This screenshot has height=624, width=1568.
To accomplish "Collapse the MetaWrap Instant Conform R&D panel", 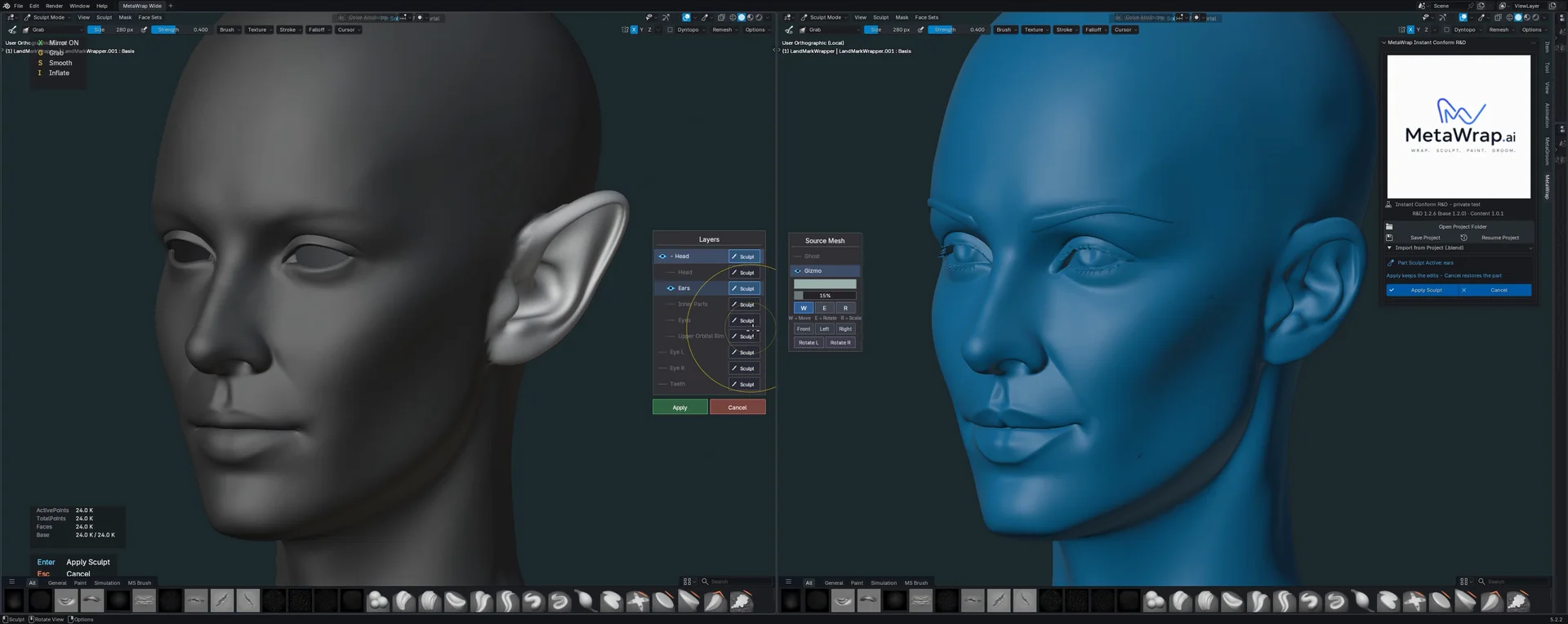I will tap(1383, 42).
